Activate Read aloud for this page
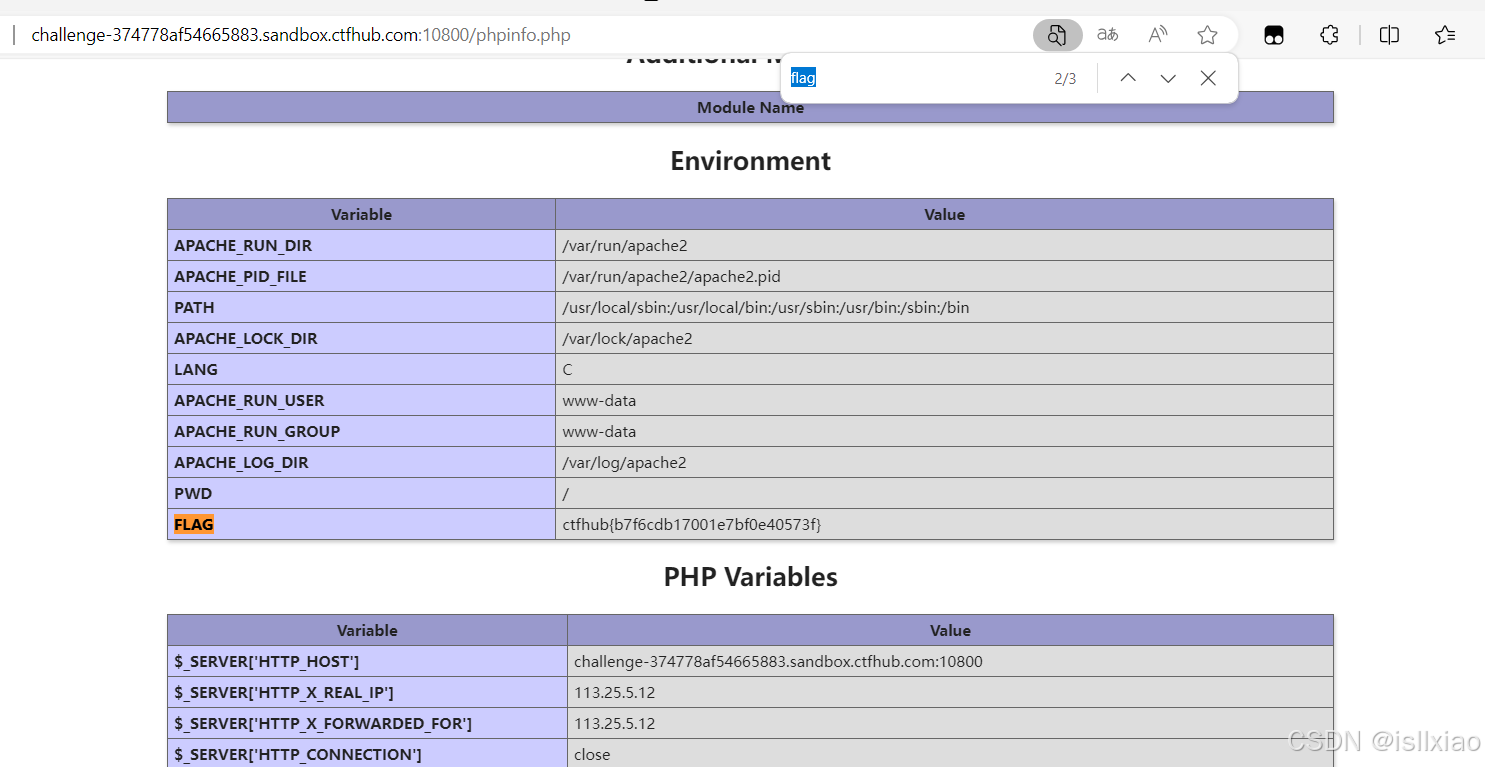This screenshot has width=1485, height=767. 1157,34
